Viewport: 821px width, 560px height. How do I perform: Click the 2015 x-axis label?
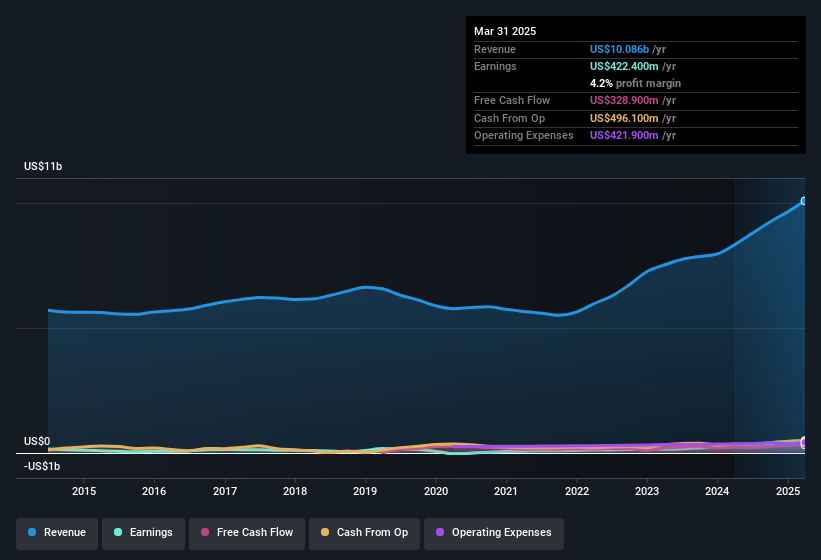click(x=84, y=491)
